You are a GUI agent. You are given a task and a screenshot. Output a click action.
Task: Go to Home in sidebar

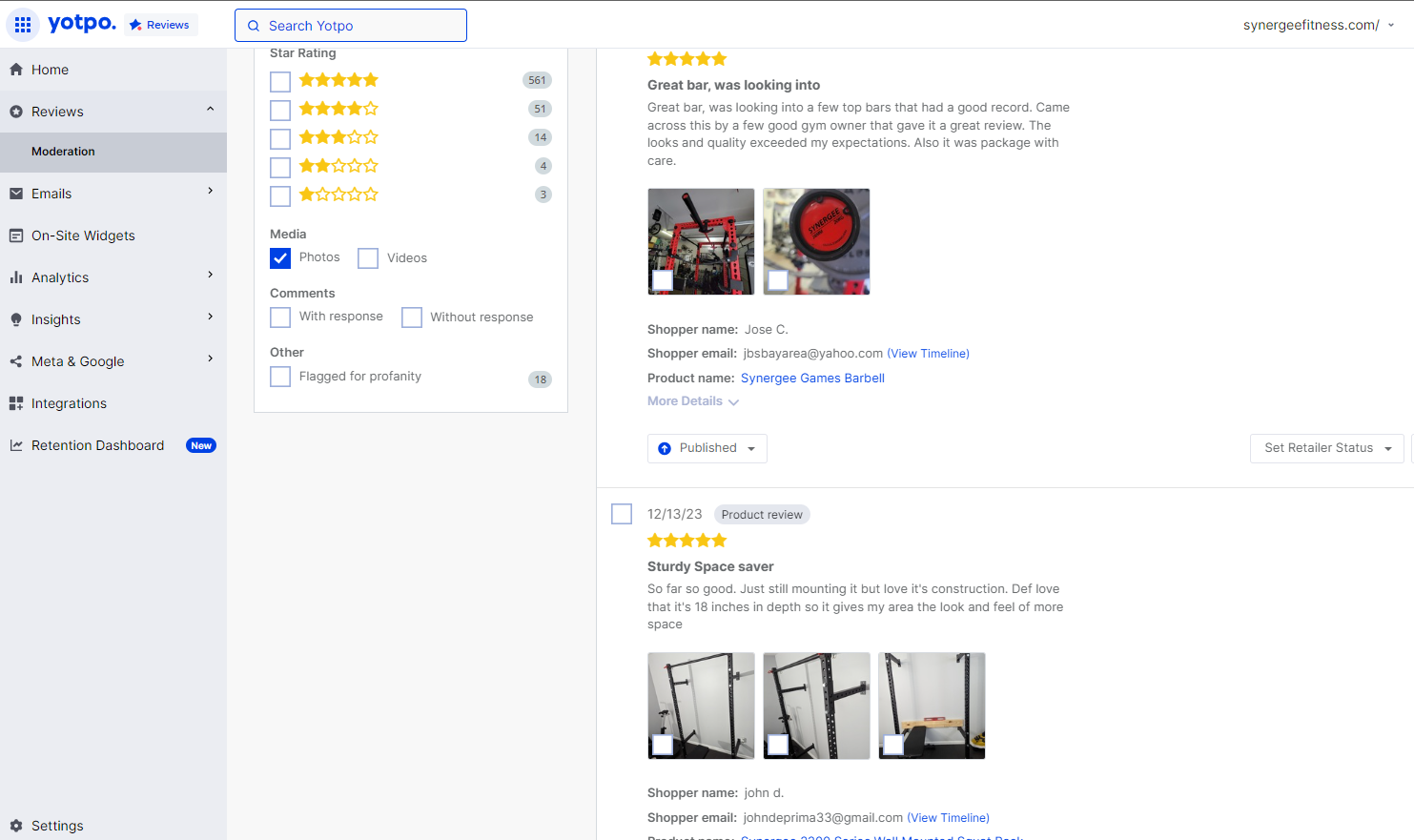pyautogui.click(x=113, y=70)
